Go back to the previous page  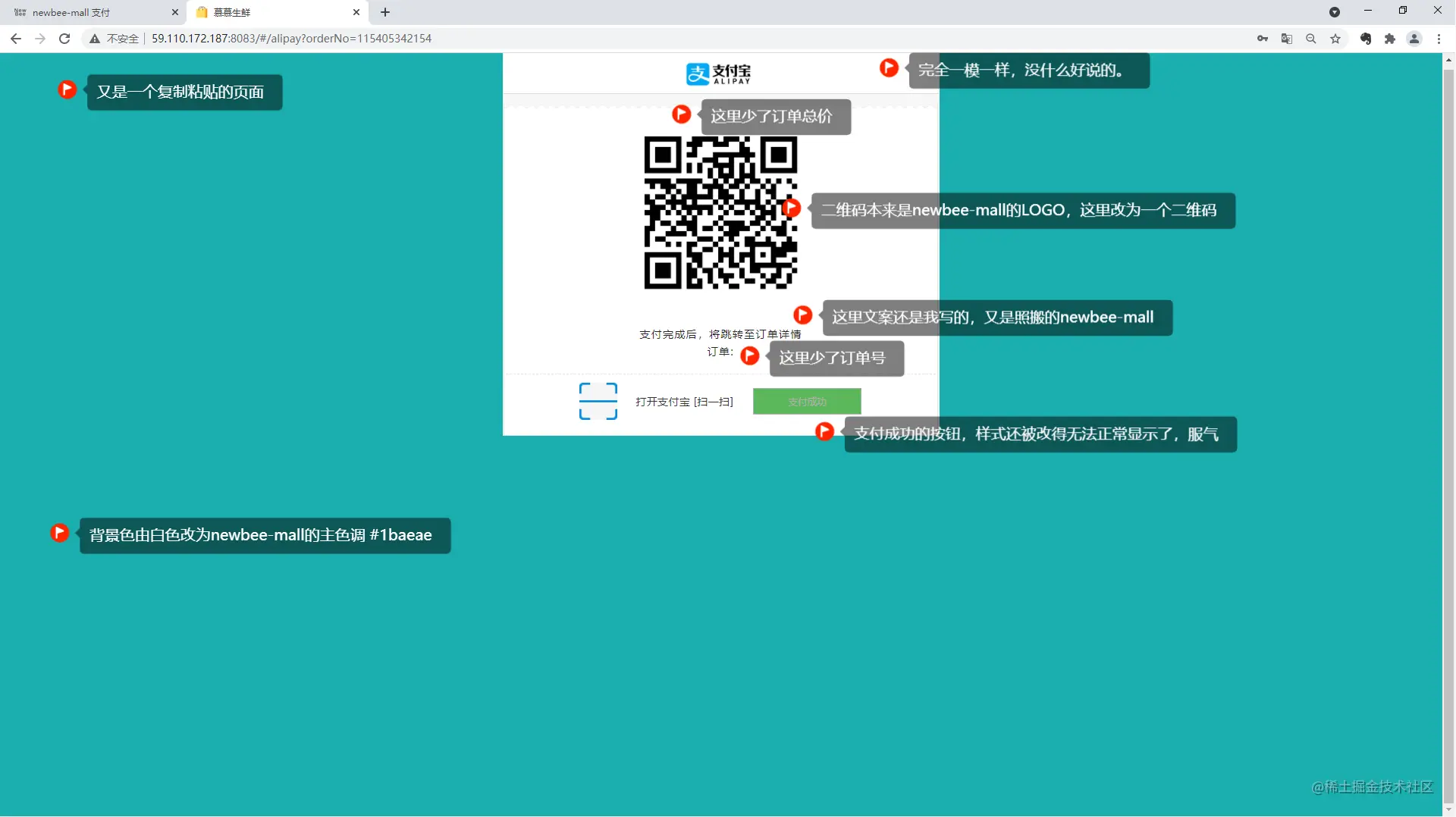16,39
